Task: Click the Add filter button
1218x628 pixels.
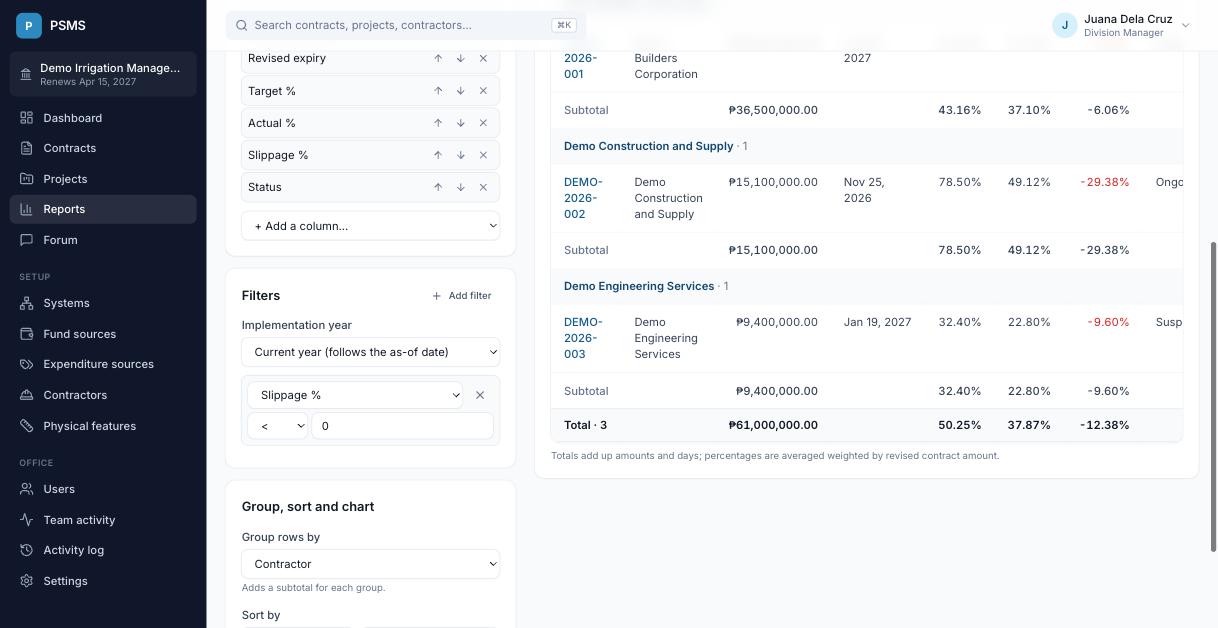Action: tap(462, 296)
